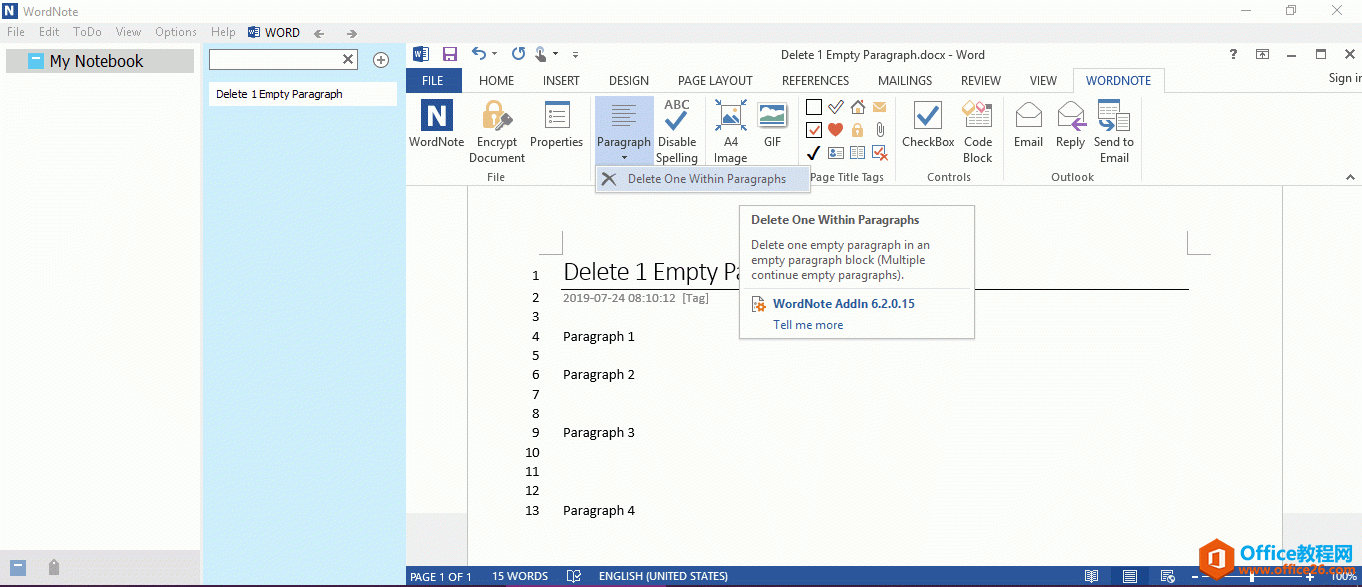Select the red checked box title tag
Image resolution: width=1362 pixels, height=587 pixels.
[814, 130]
